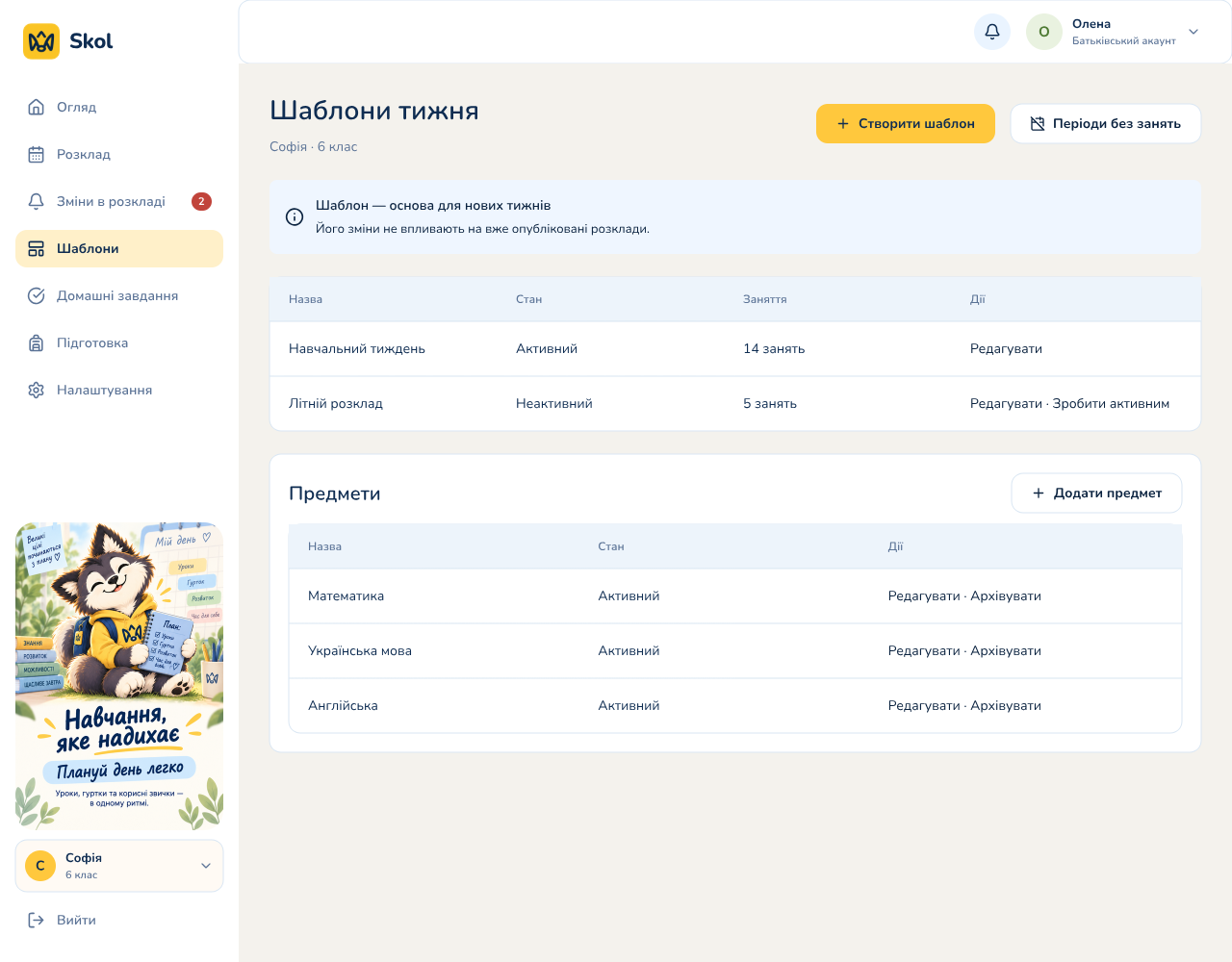Click Додати предмет button
Image resolution: width=1232 pixels, height=962 pixels.
click(x=1096, y=493)
